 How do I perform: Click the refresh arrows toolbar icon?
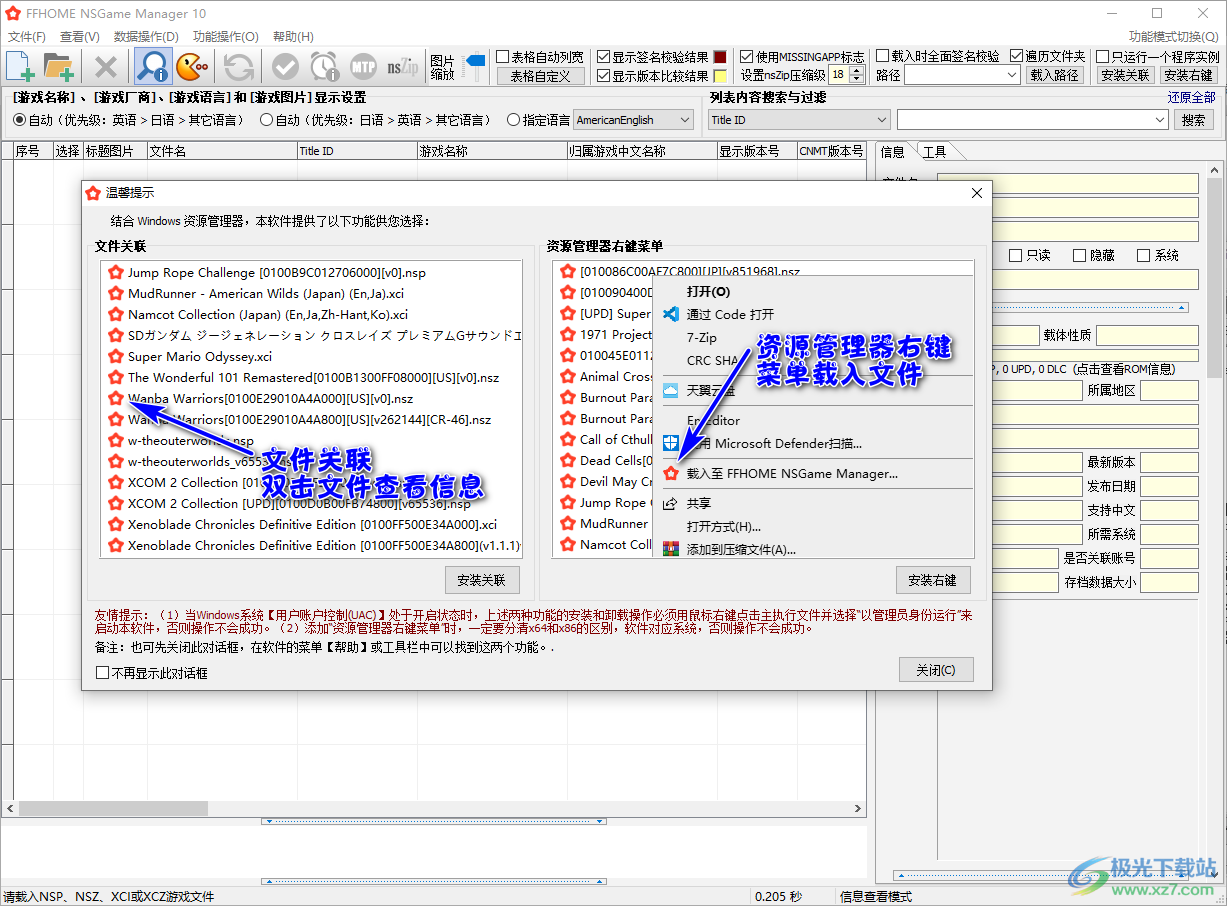[238, 67]
